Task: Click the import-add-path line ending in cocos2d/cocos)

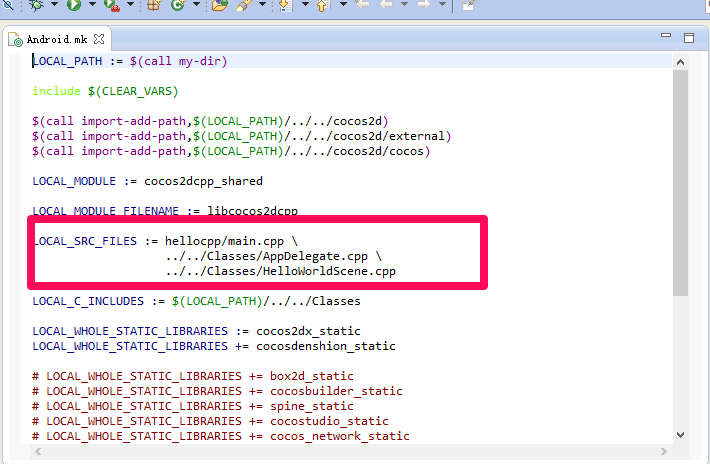Action: (x=231, y=151)
